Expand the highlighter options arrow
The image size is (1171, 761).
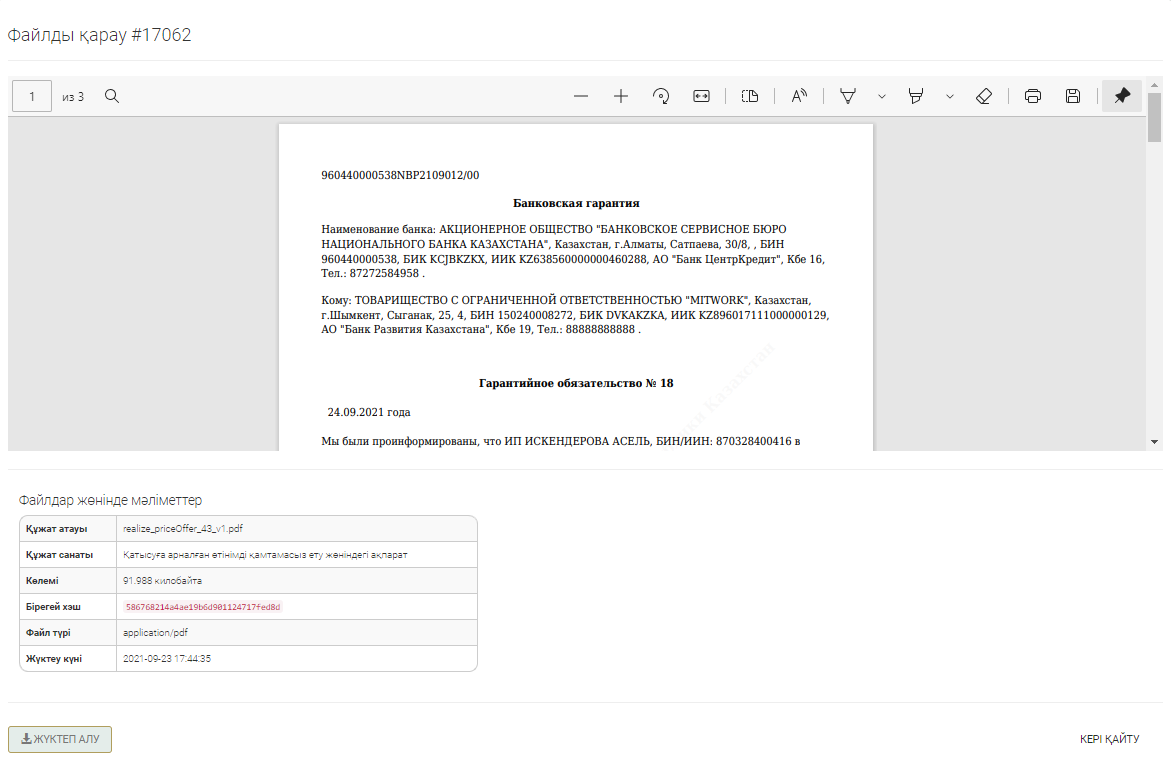pos(949,96)
